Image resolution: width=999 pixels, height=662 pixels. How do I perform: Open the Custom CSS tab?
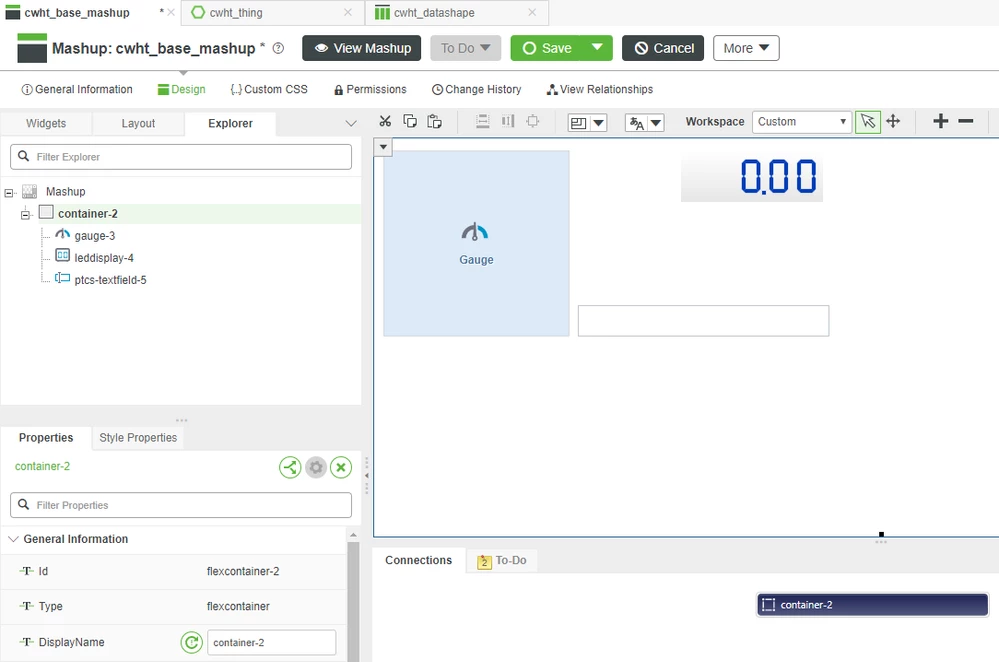269,89
